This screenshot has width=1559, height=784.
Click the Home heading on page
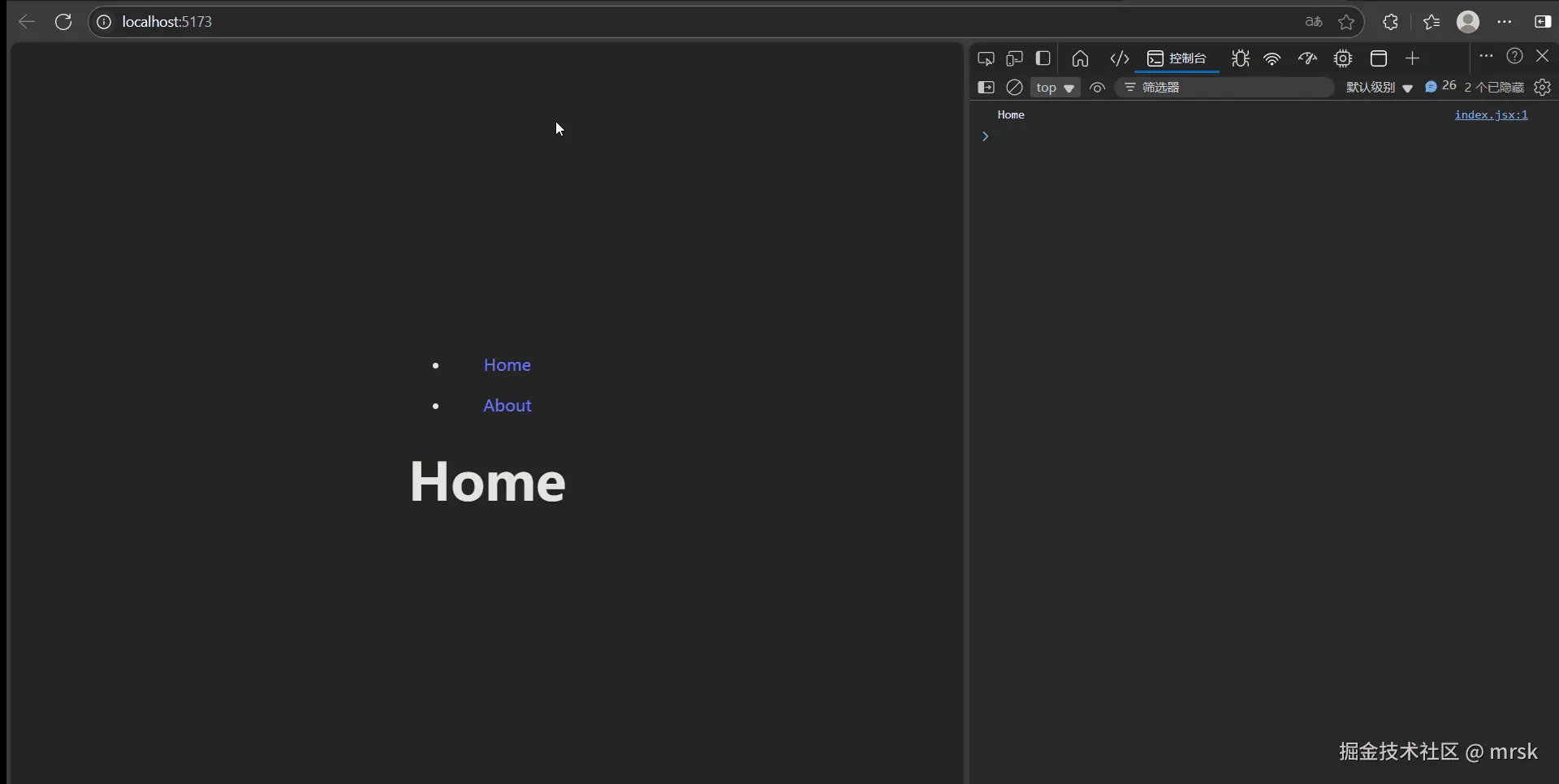tap(487, 481)
